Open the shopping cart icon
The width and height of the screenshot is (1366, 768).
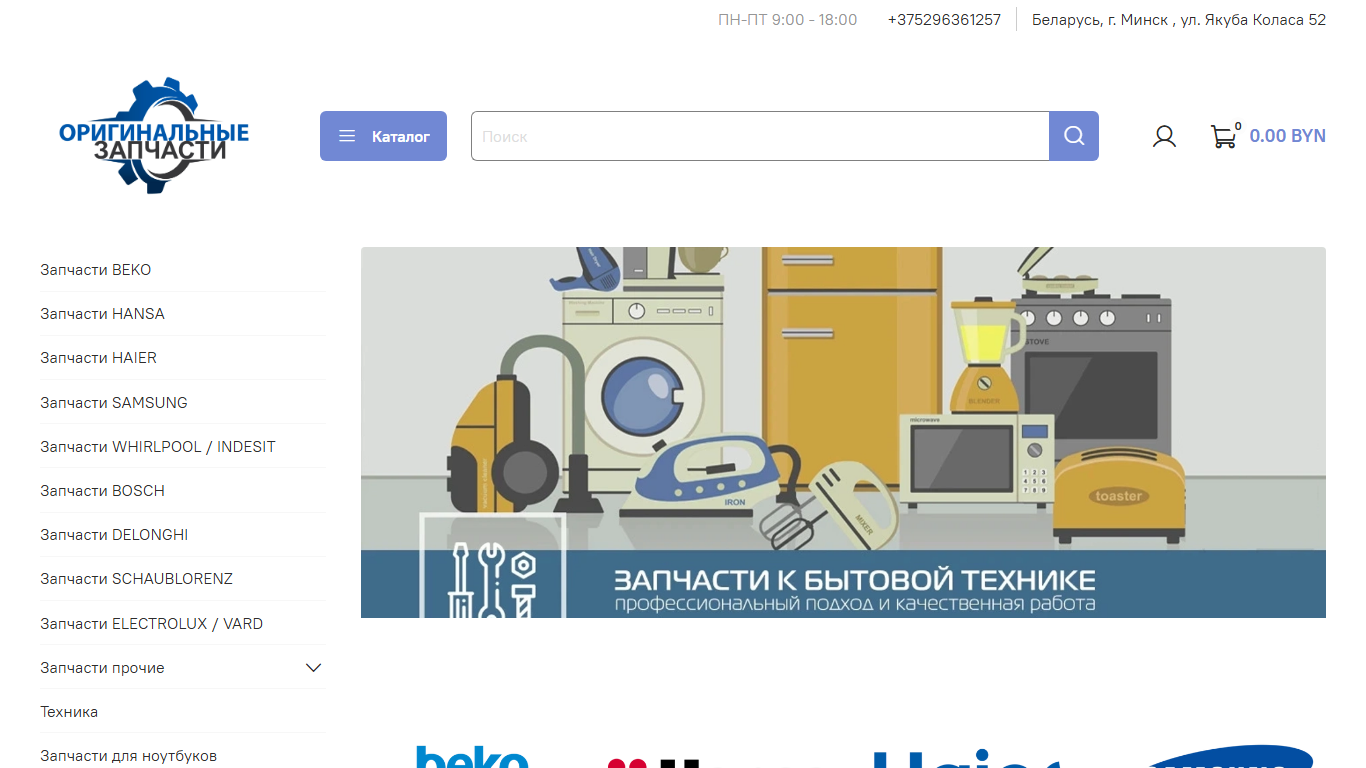1224,136
